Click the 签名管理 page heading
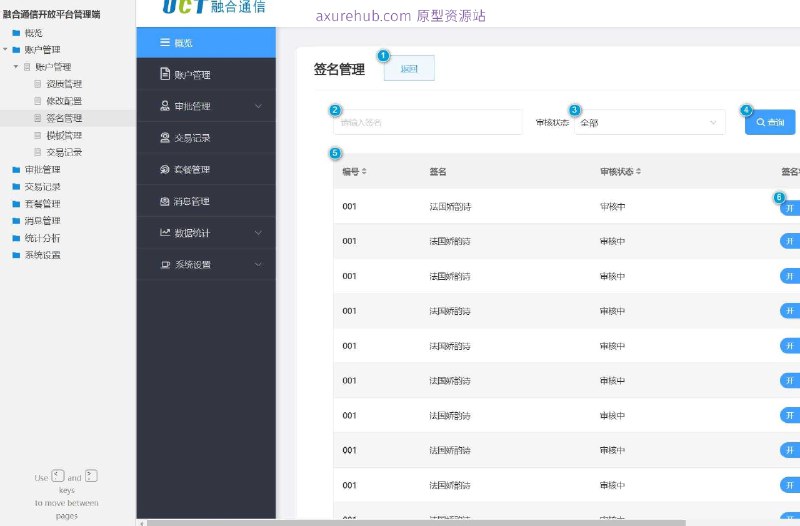The image size is (800, 526). click(339, 69)
